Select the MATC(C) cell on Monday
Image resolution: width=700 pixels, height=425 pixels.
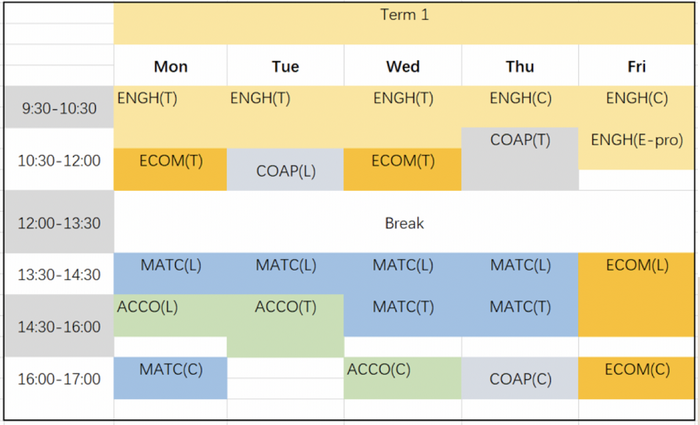(171, 378)
